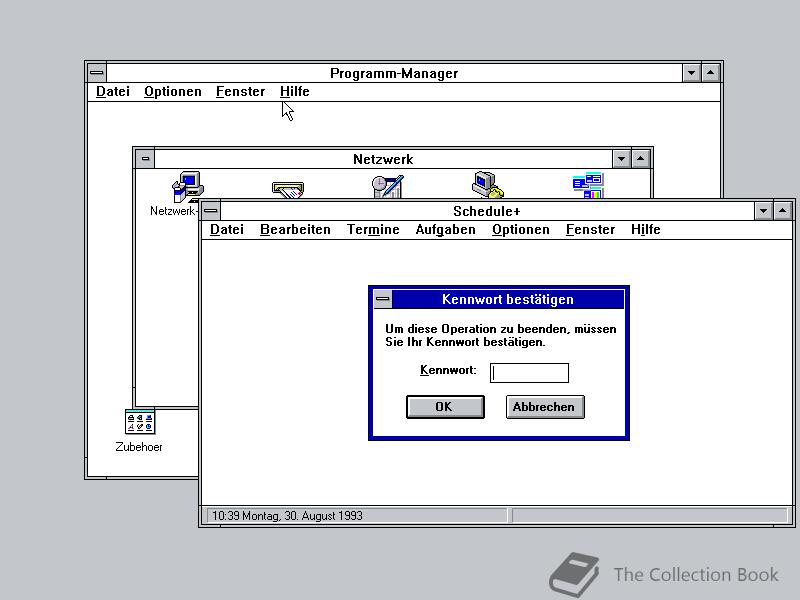800x600 pixels.
Task: Open the Netzwerk icon with computer and printer
Action: pos(188,186)
